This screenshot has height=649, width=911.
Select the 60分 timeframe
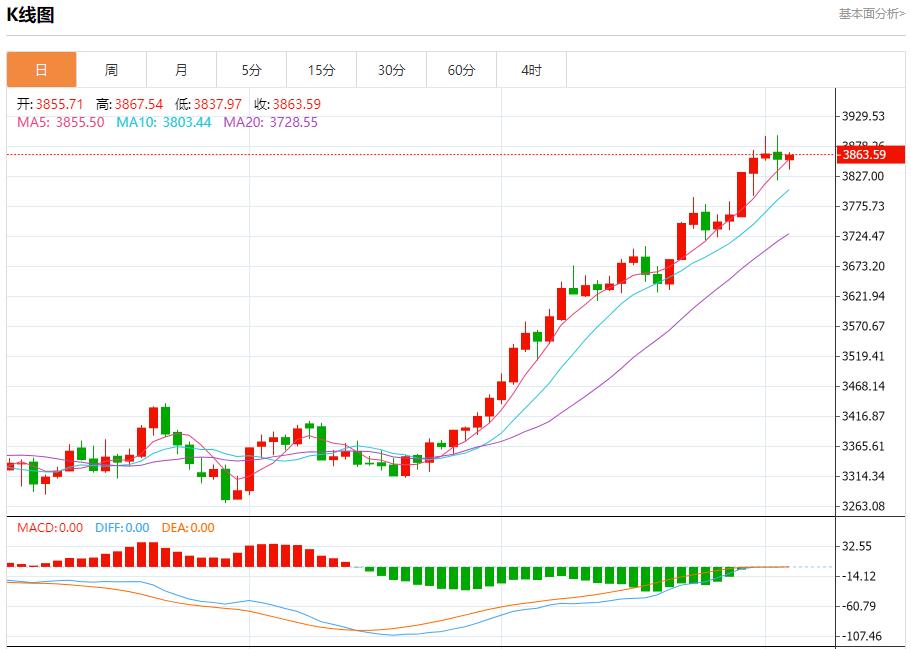point(461,70)
